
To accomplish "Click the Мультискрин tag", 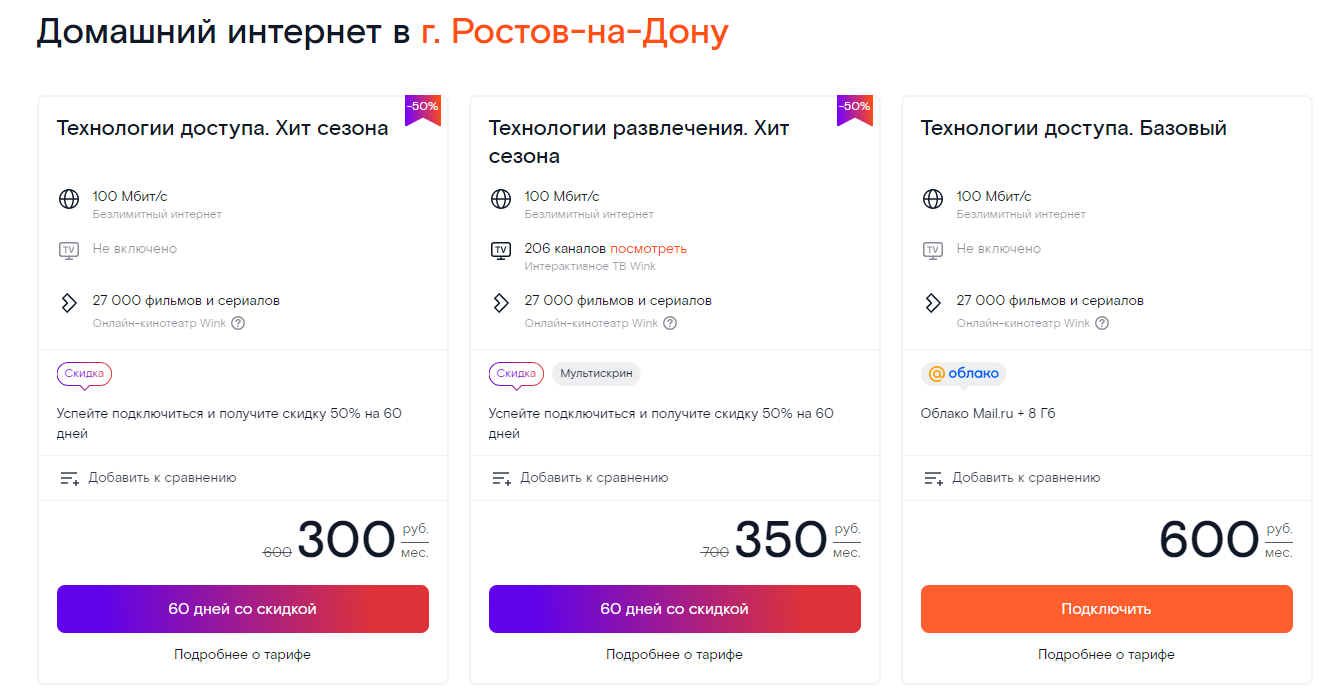I will (x=596, y=374).
